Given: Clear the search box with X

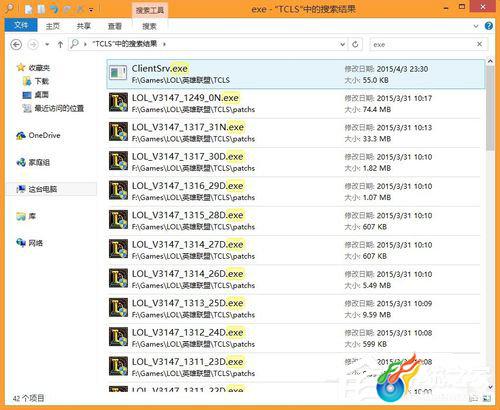Looking at the screenshot, I should [x=480, y=44].
